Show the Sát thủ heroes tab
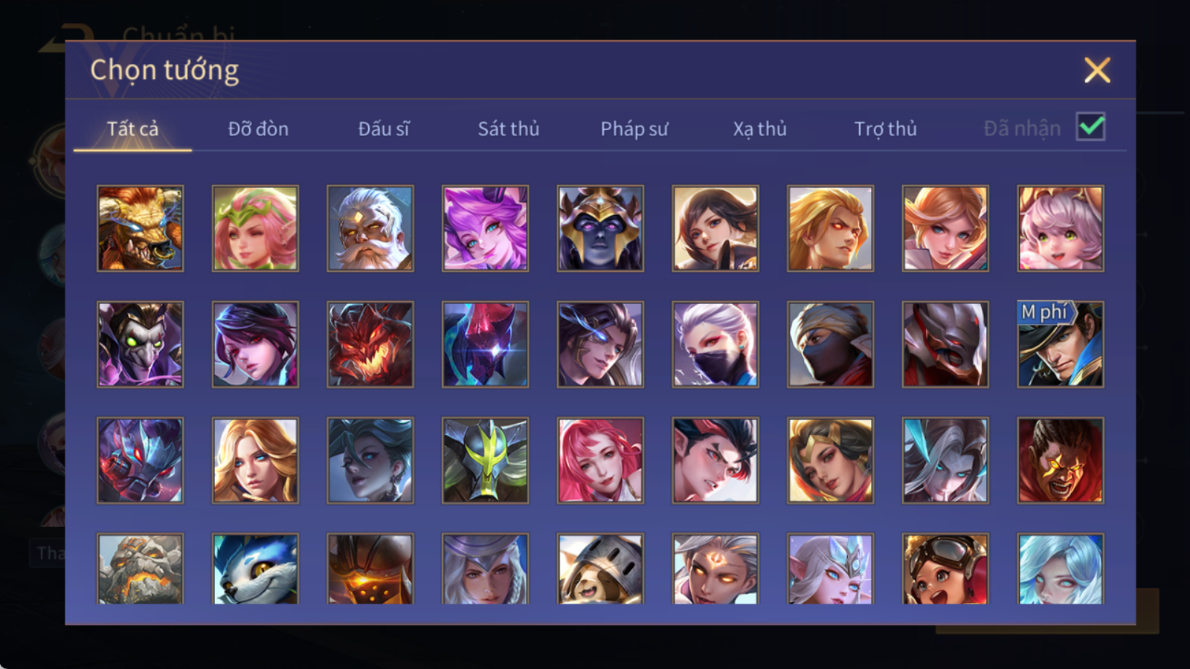 pyautogui.click(x=508, y=129)
